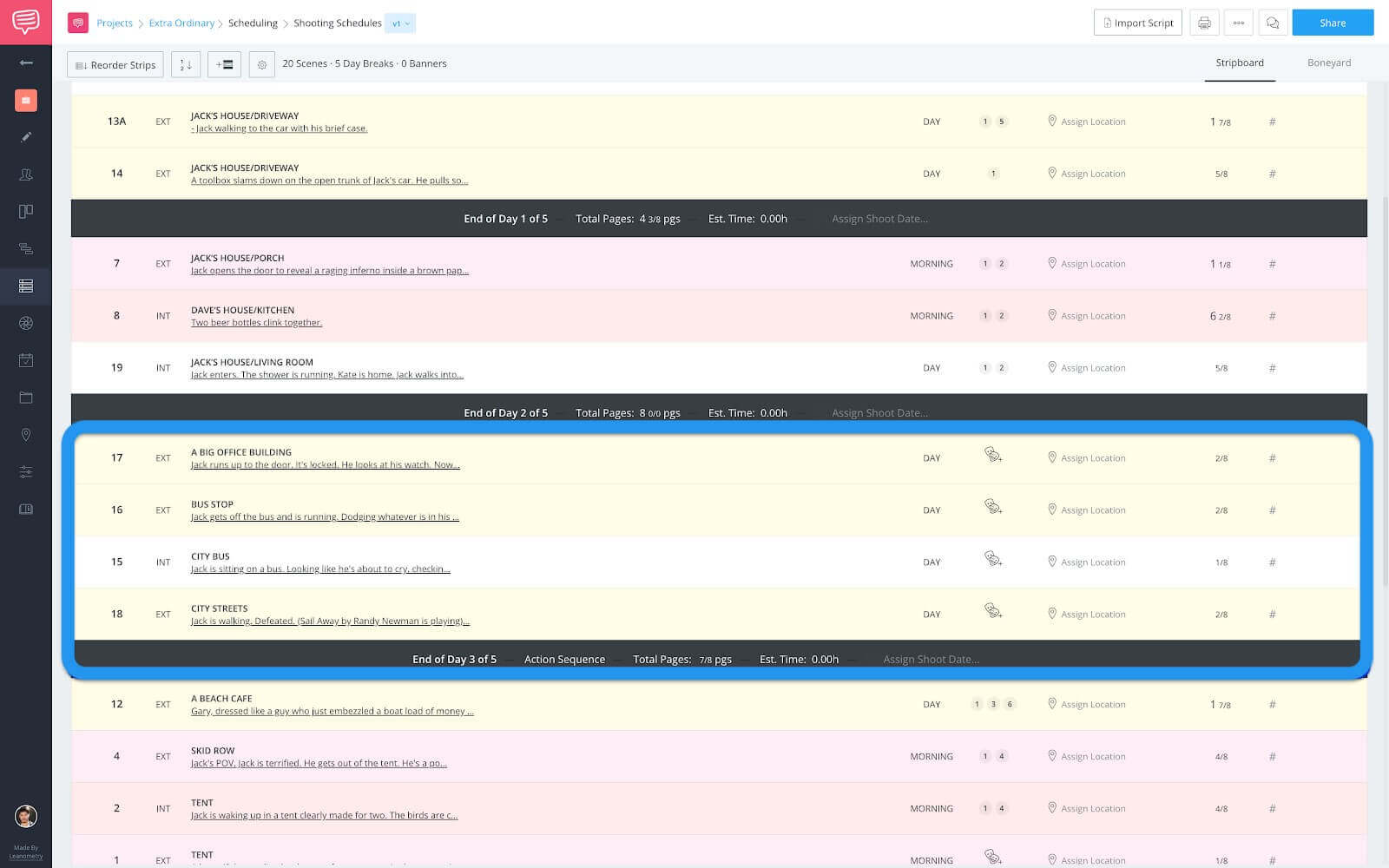Open the sliders settings sidebar icon
This screenshot has height=868, width=1389.
pos(26,472)
